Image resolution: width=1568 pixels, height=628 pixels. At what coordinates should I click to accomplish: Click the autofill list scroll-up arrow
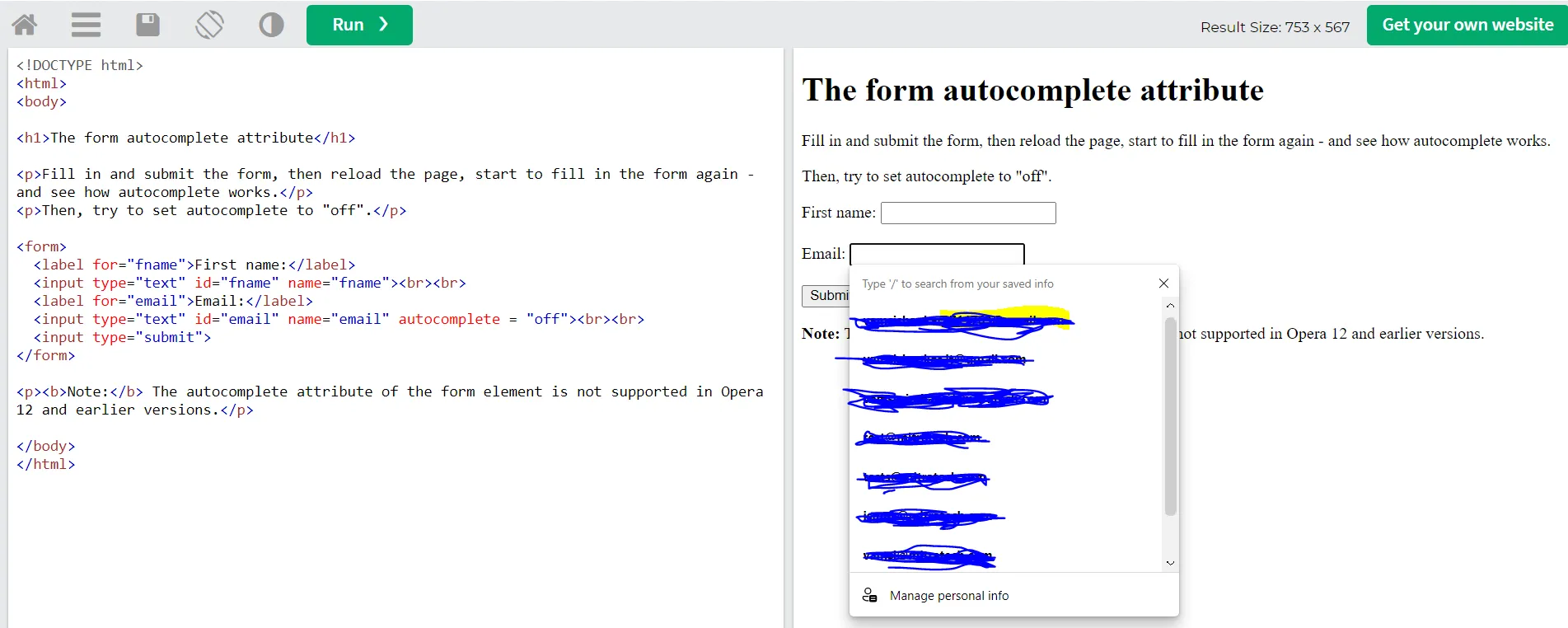point(1170,305)
